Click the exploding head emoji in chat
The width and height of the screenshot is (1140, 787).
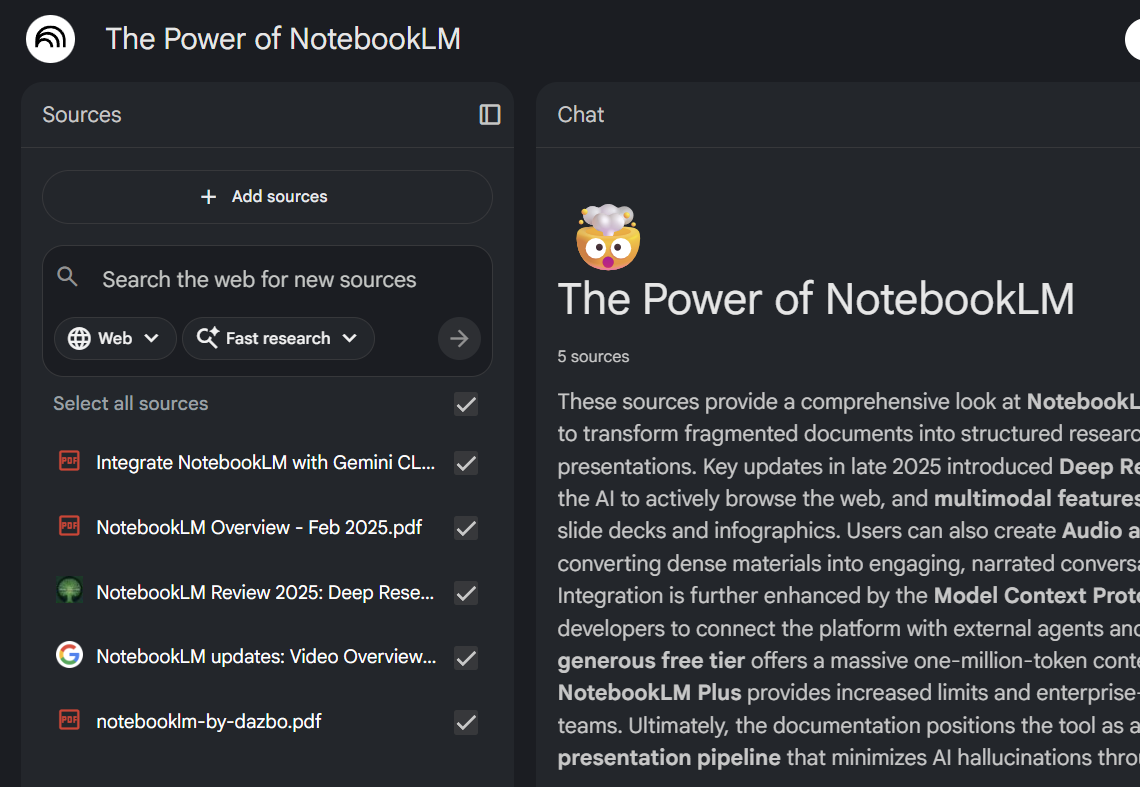point(608,237)
